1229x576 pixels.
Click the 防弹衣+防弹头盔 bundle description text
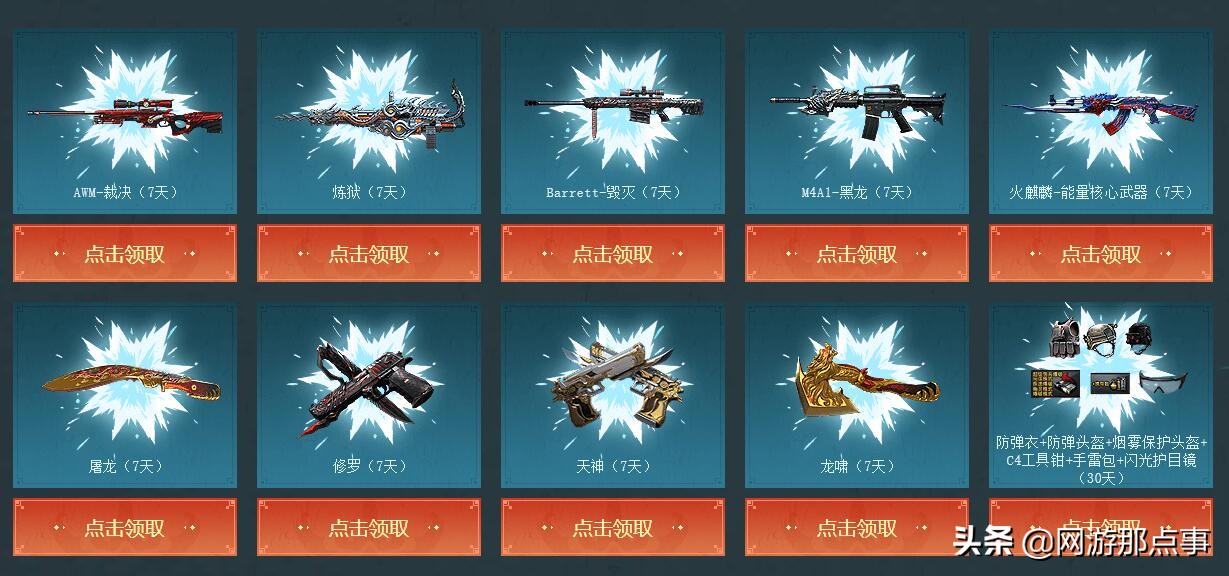coord(1101,460)
